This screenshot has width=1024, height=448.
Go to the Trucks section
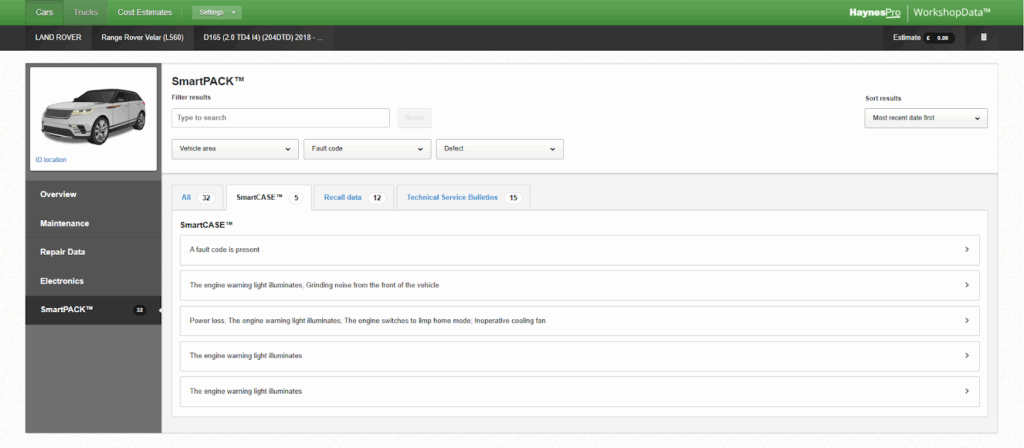pyautogui.click(x=86, y=12)
